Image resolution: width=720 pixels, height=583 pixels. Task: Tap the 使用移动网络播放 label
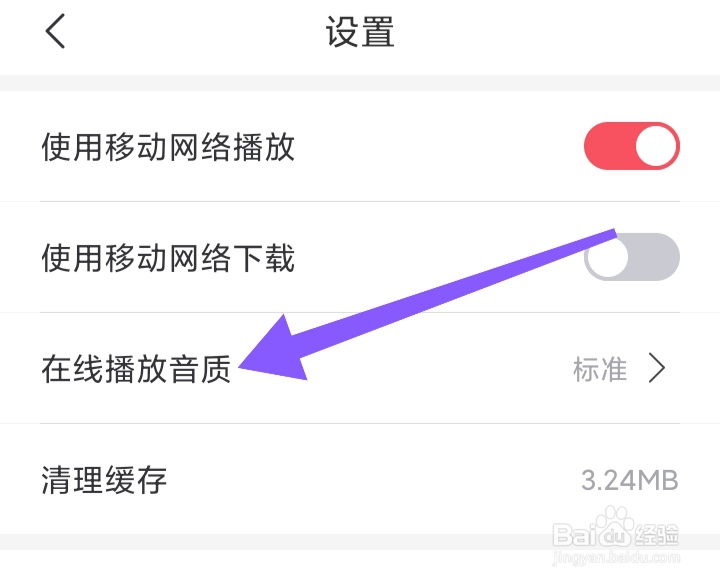tap(168, 147)
